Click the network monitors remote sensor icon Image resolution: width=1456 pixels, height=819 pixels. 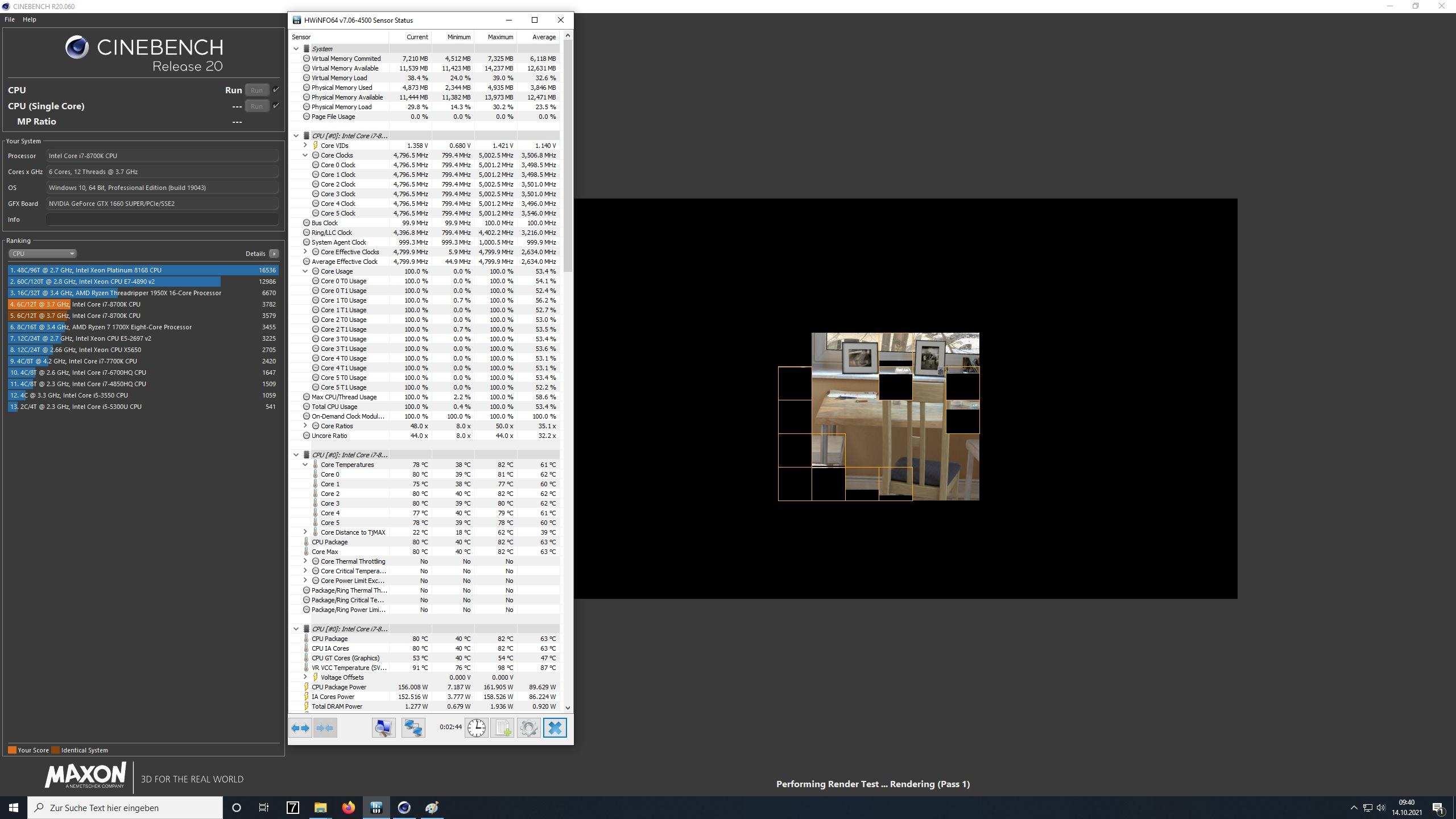coord(413,727)
